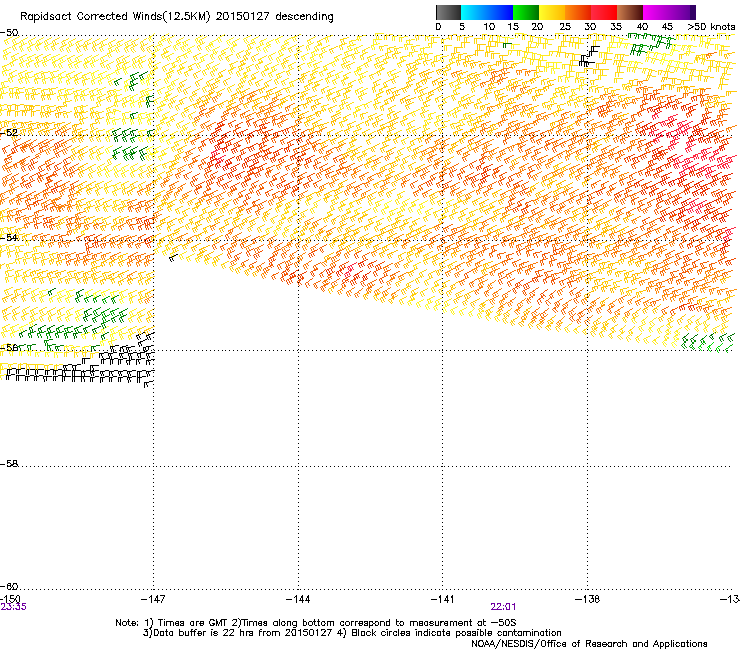The width and height of the screenshot is (740, 650).
Task: Click the '10' legend scale label
Action: click(x=489, y=27)
